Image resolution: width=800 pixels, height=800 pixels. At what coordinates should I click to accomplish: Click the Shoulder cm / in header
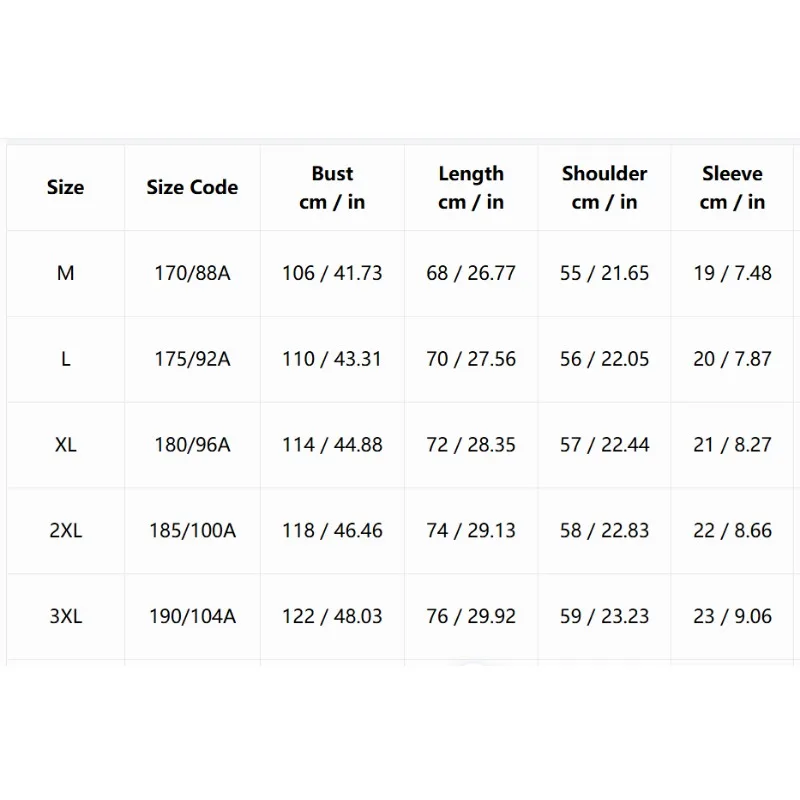605,188
